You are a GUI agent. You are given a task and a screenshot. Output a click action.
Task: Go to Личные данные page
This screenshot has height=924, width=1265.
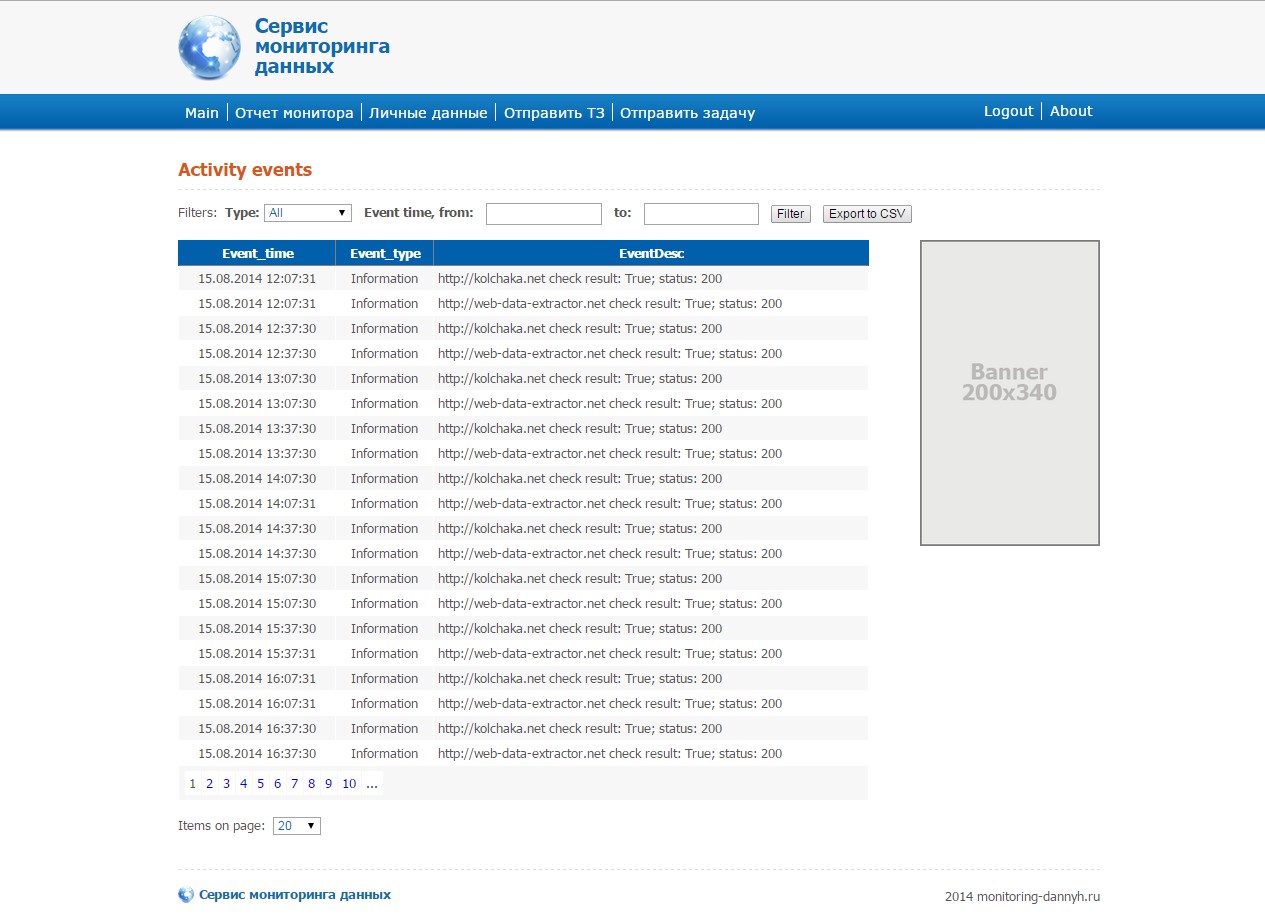[x=428, y=113]
